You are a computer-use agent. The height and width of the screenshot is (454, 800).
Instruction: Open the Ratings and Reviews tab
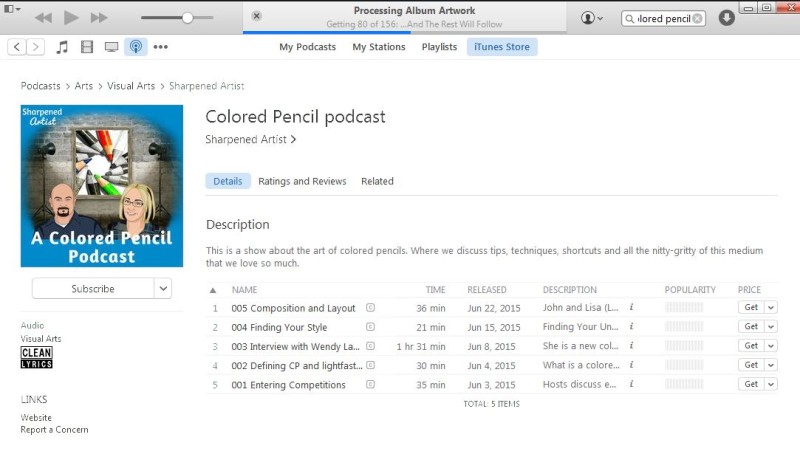(302, 181)
